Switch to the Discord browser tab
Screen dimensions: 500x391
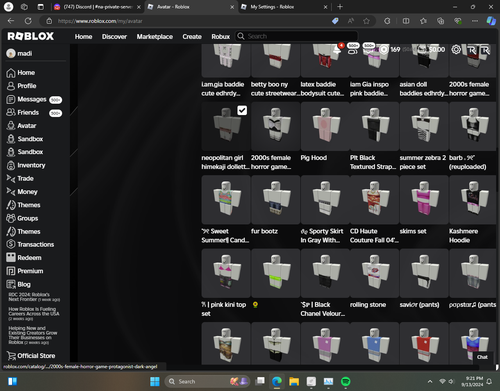coord(98,7)
